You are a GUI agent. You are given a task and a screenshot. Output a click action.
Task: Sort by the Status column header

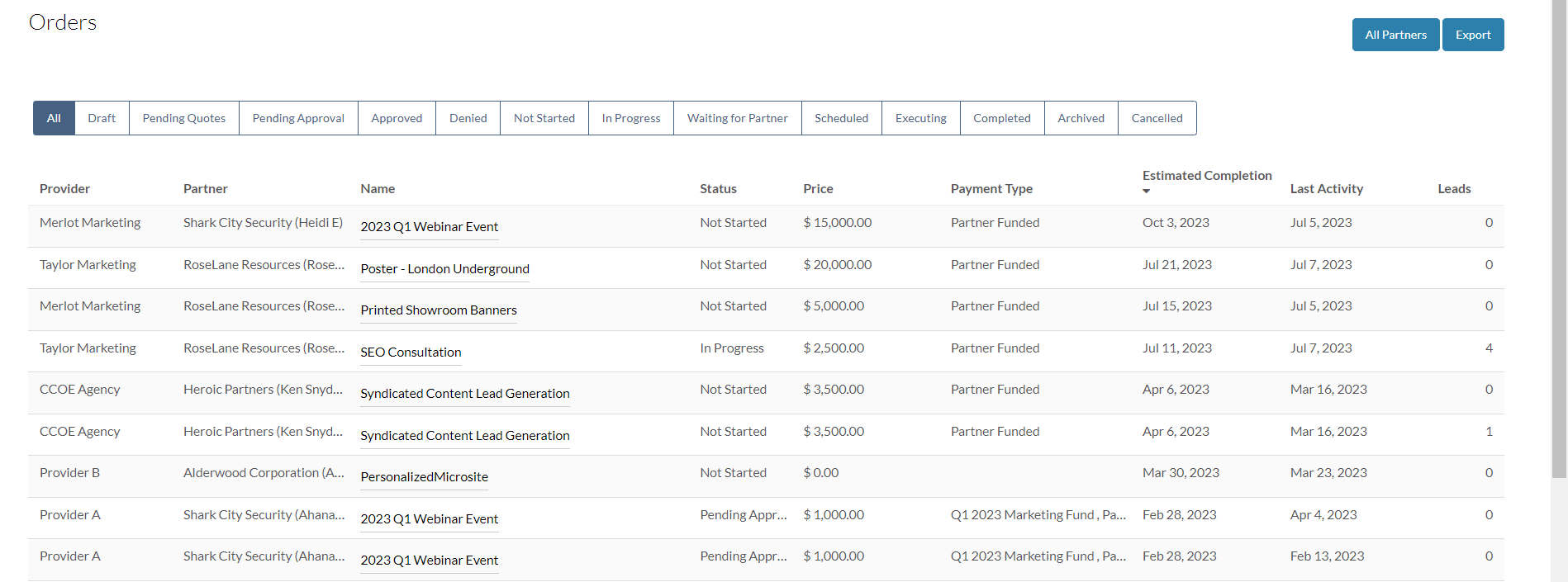[718, 189]
